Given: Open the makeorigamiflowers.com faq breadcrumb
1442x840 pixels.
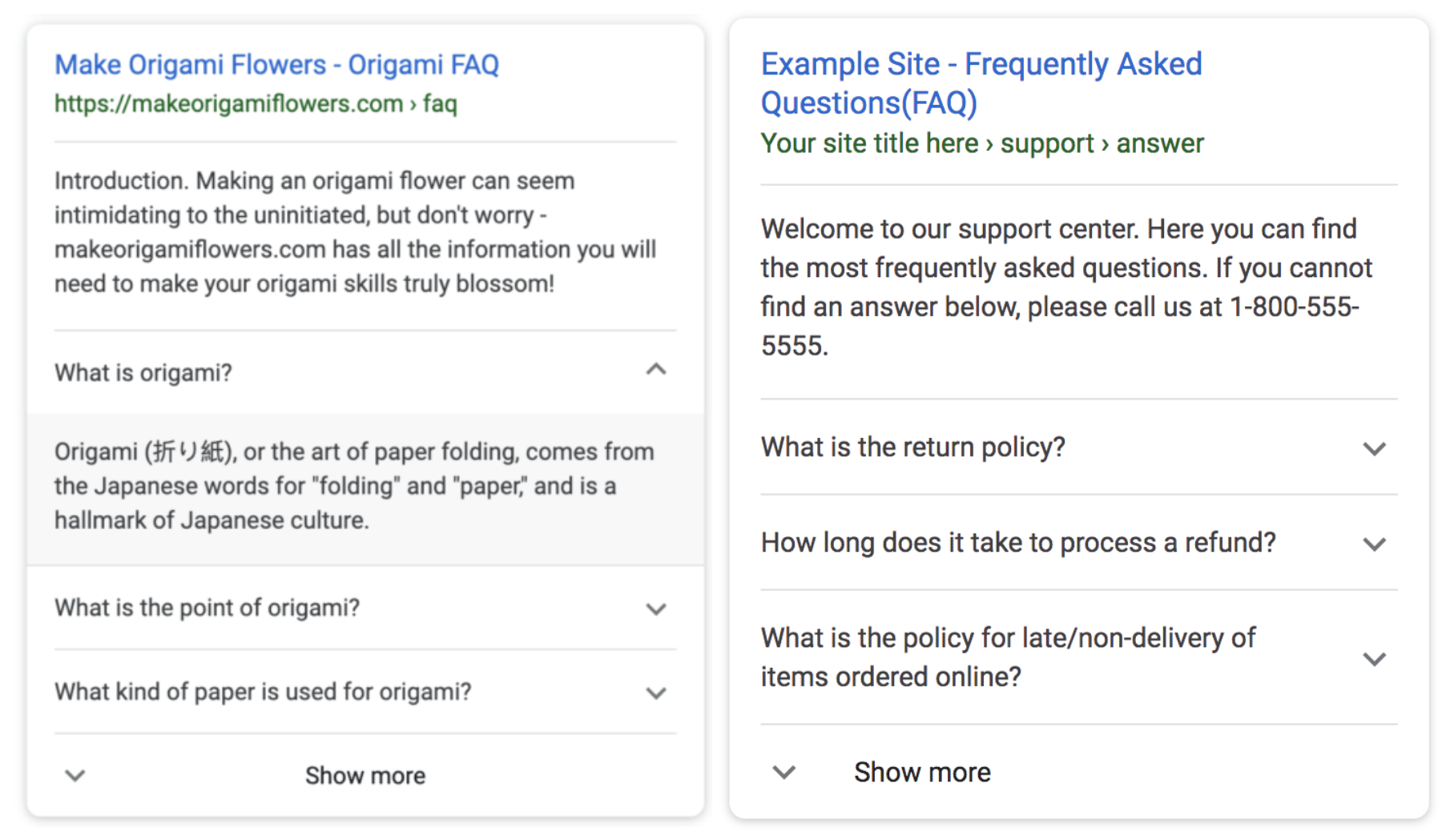Looking at the screenshot, I should pyautogui.click(x=256, y=103).
